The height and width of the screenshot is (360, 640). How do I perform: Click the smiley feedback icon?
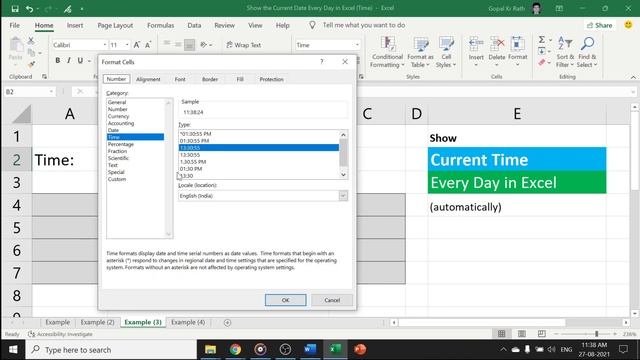pyautogui.click(x=629, y=25)
